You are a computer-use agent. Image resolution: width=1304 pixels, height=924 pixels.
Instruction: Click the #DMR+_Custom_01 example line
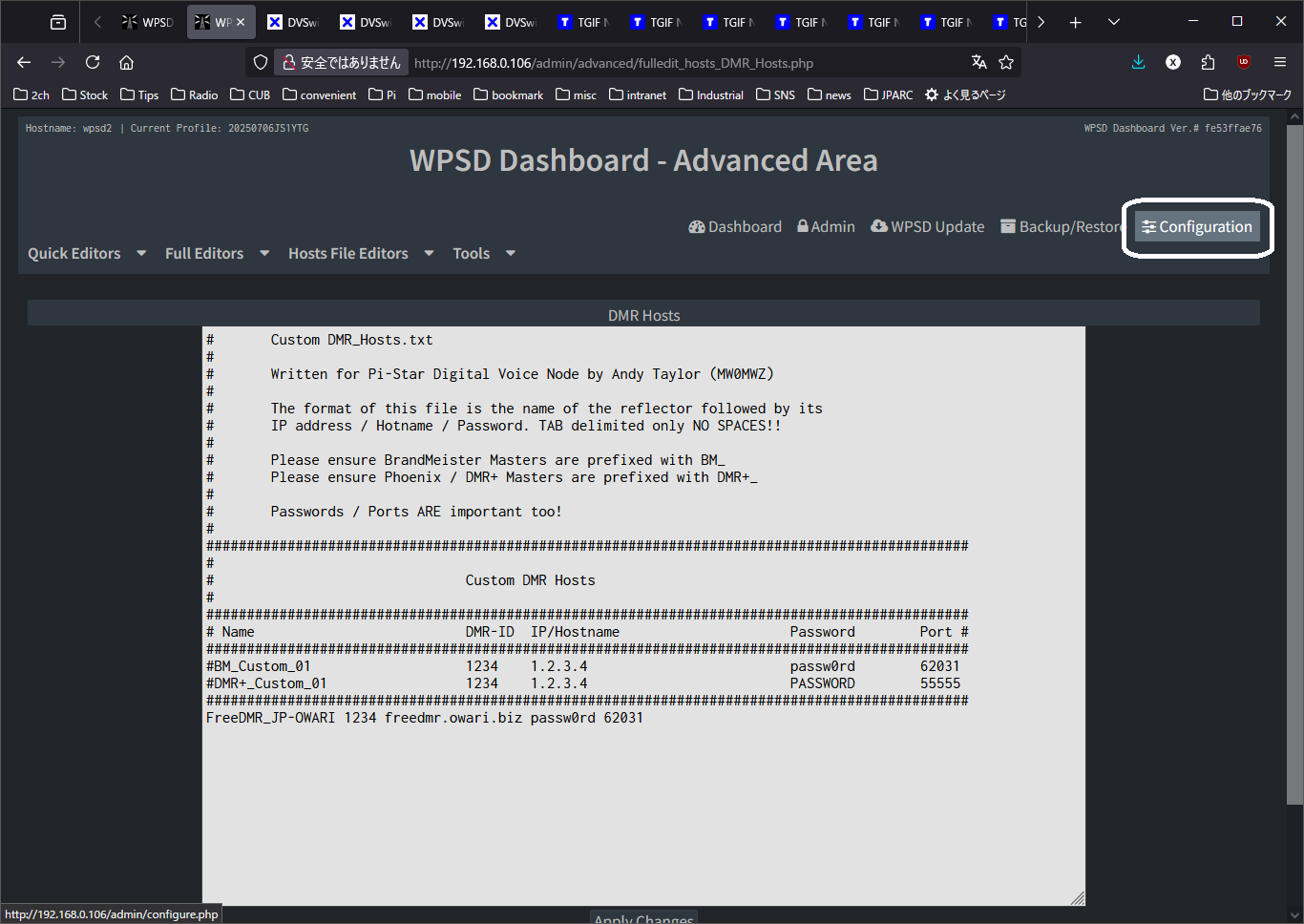(583, 683)
